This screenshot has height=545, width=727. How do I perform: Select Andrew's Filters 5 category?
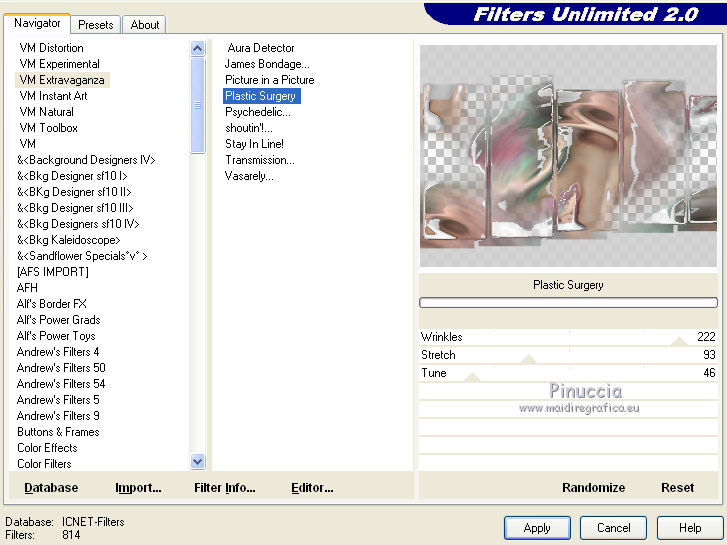point(57,400)
